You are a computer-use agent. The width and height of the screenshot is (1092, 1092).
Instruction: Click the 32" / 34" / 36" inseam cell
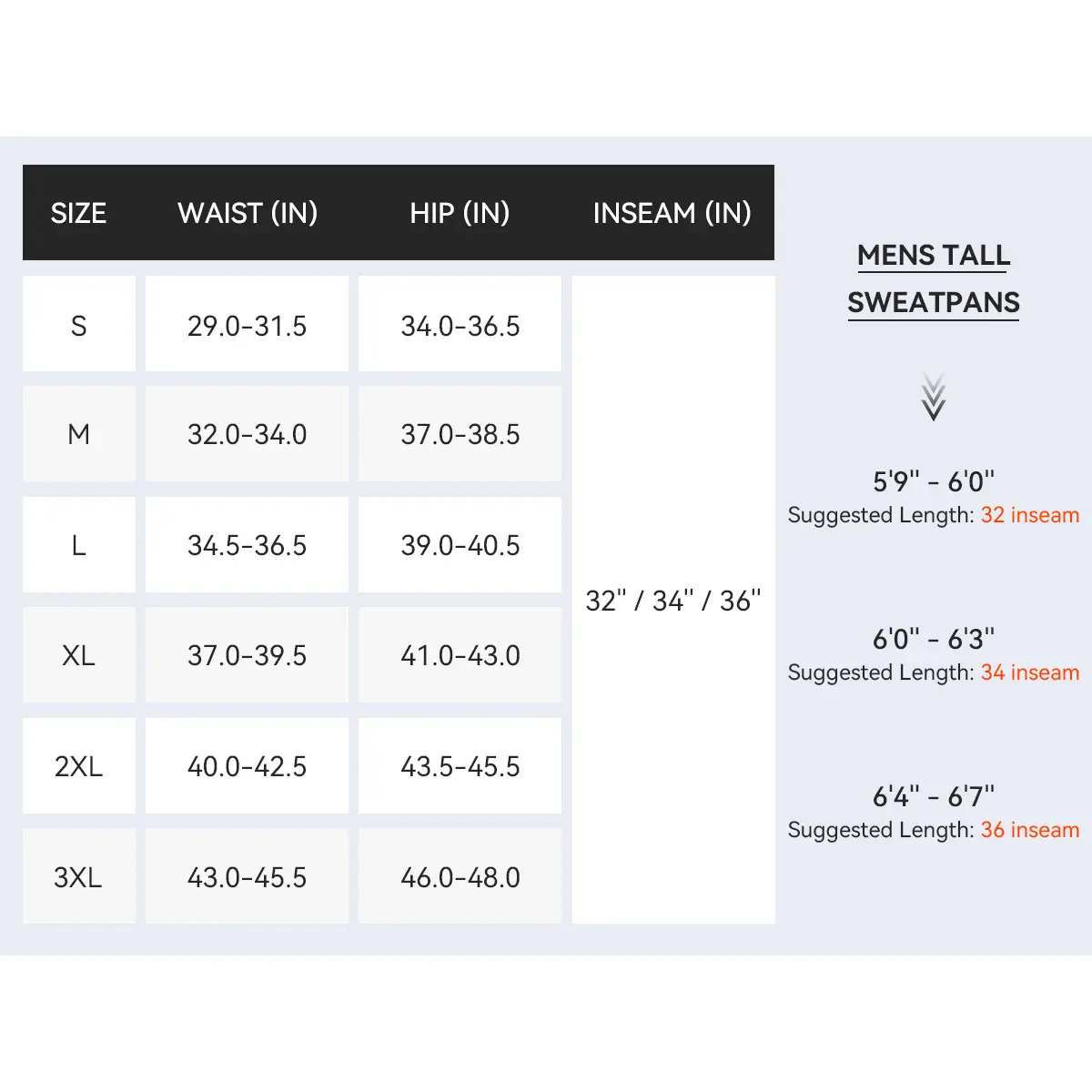click(x=673, y=601)
